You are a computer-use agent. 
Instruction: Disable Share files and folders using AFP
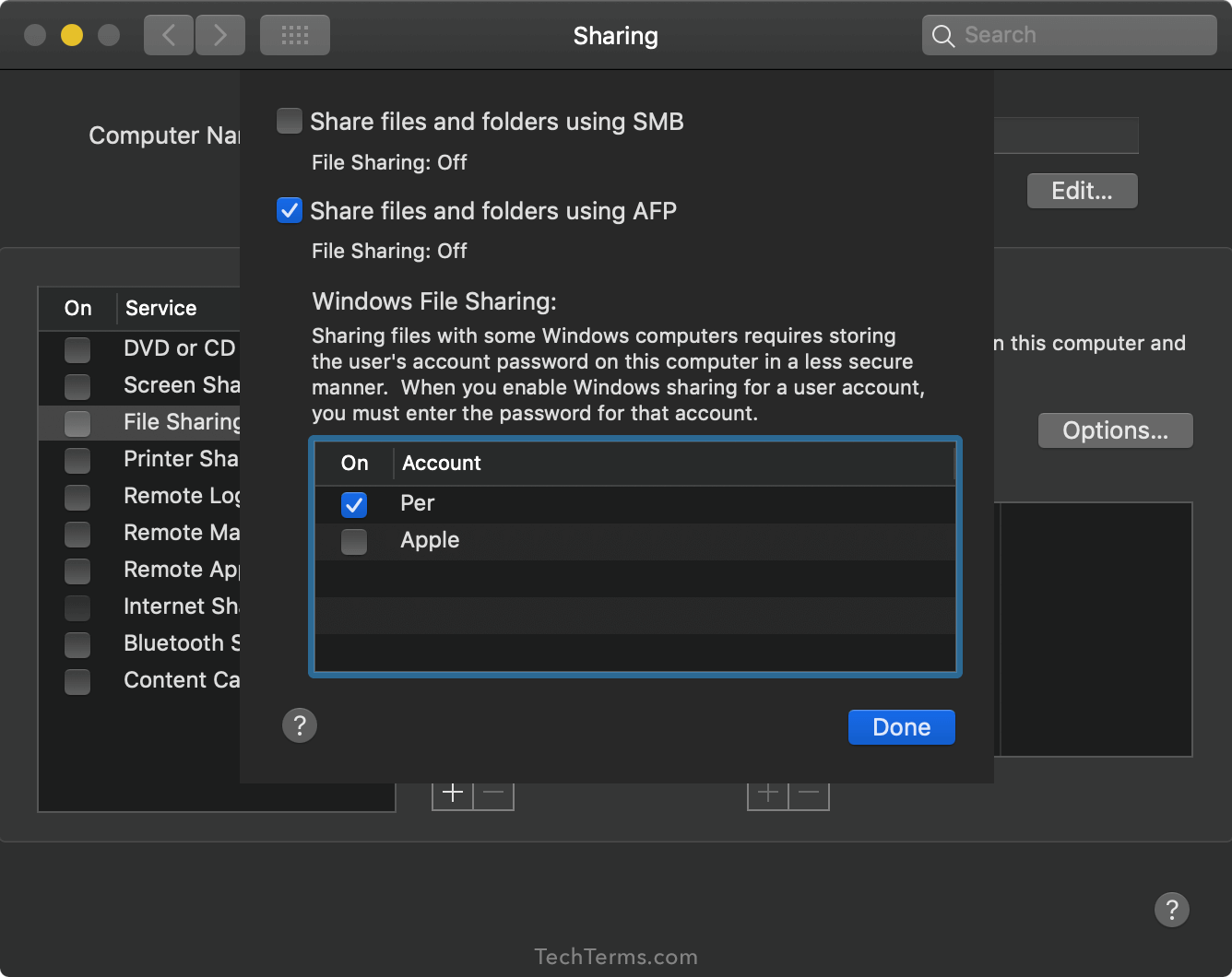[289, 210]
